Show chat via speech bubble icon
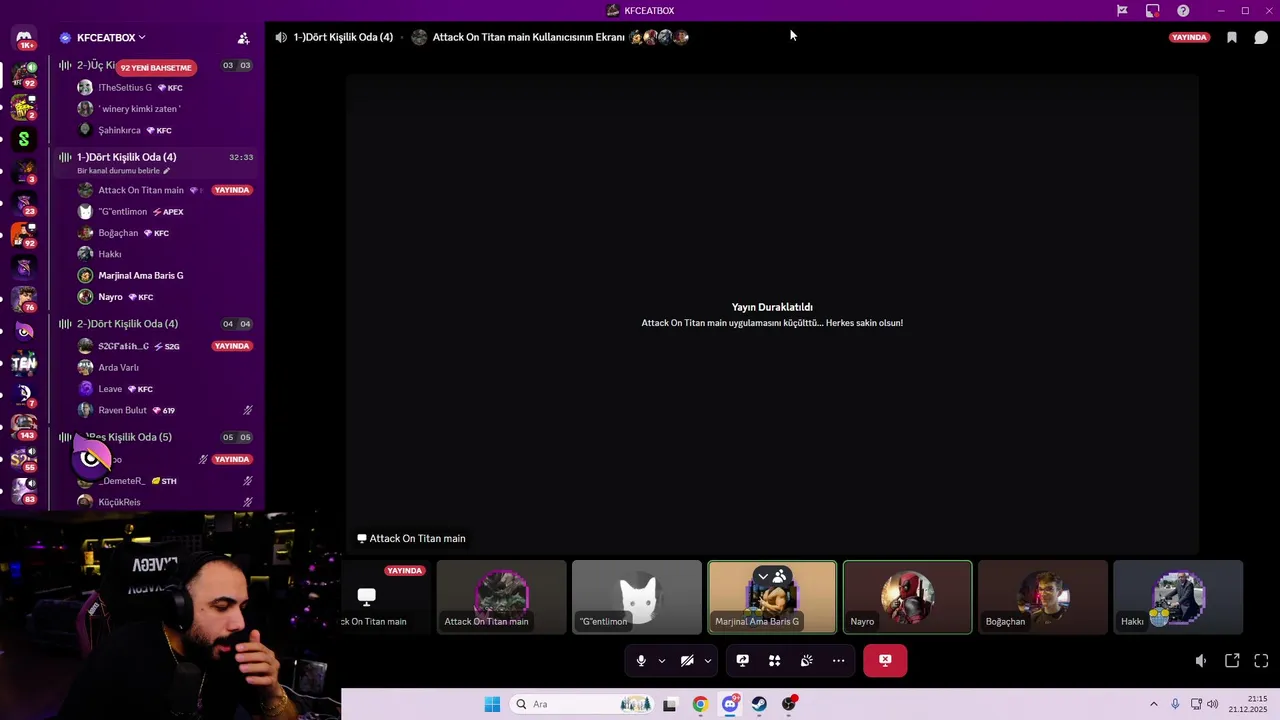The height and width of the screenshot is (720, 1280). [x=1261, y=38]
